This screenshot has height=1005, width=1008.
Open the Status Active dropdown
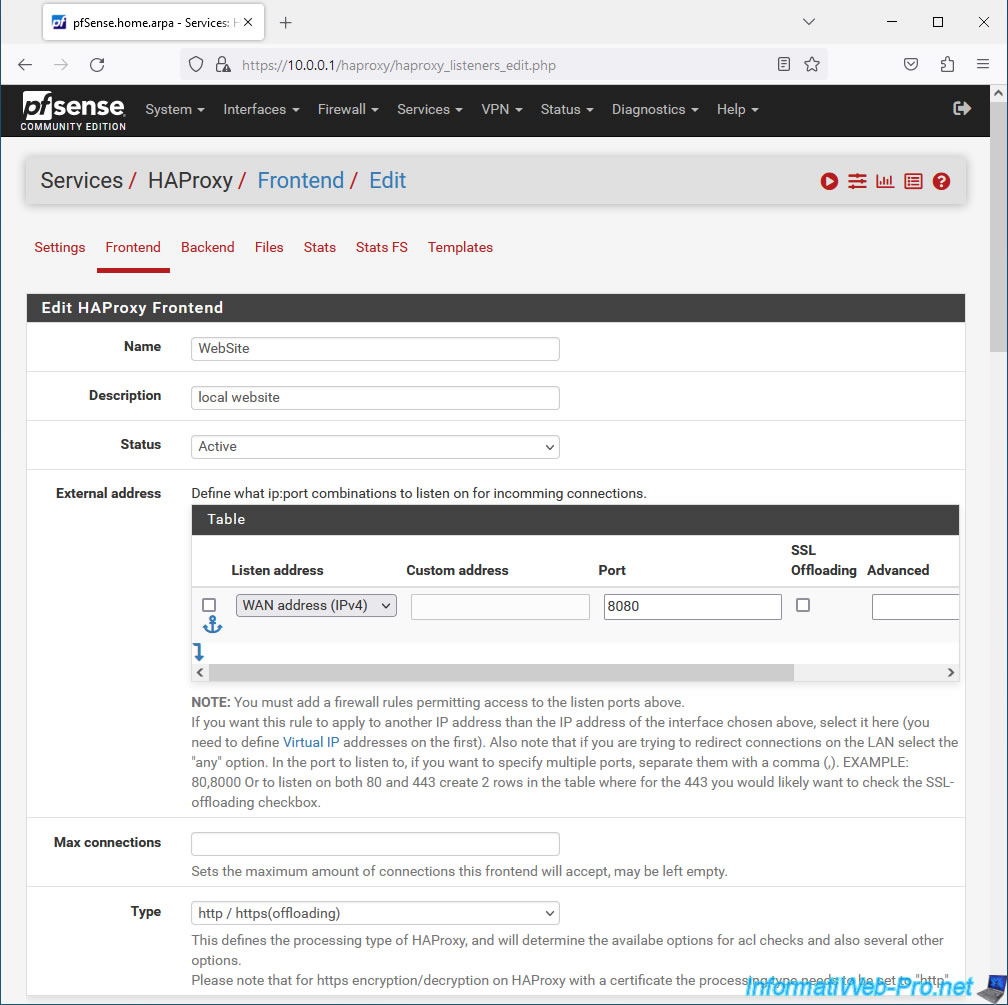375,447
